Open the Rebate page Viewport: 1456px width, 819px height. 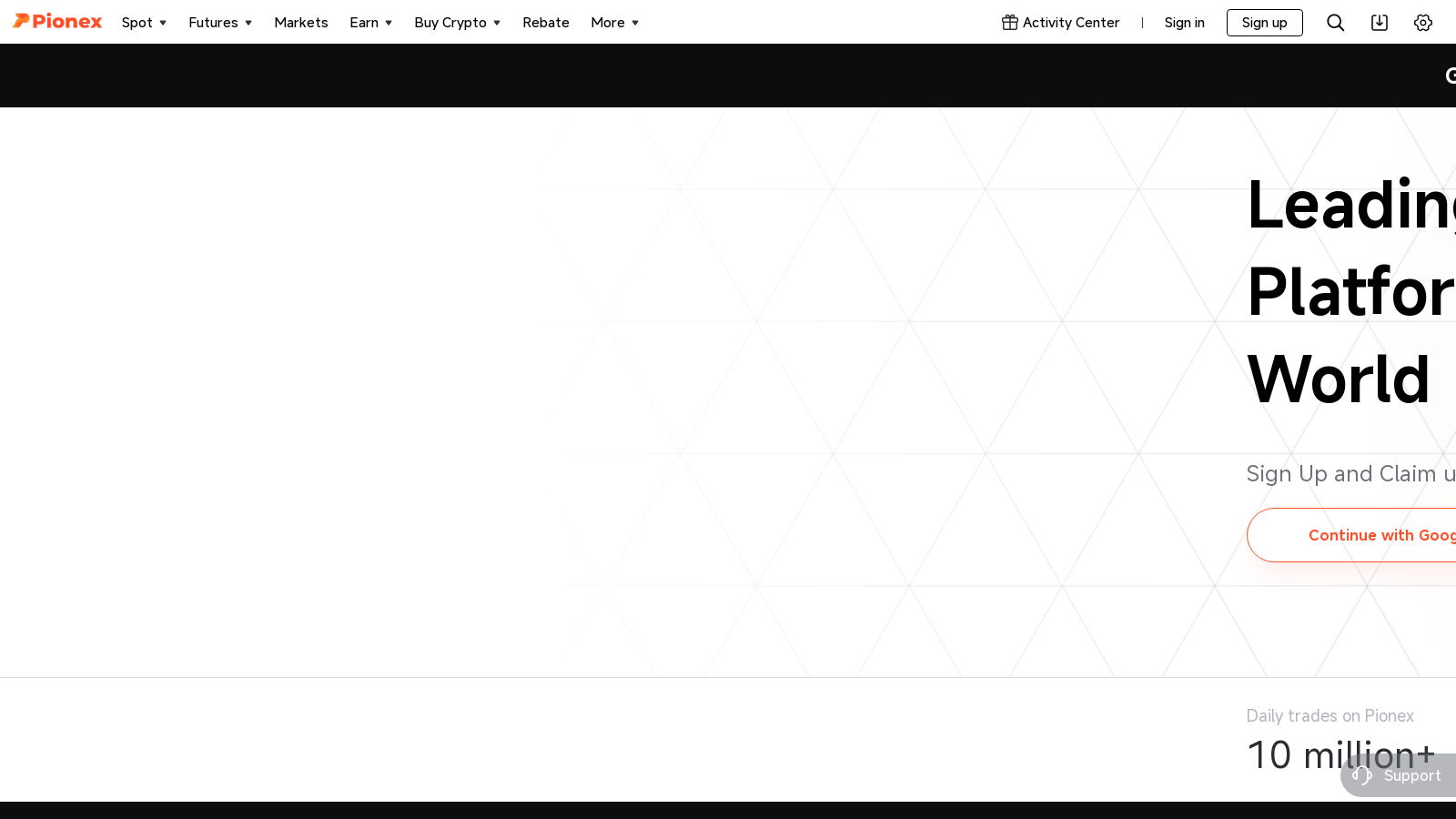(x=546, y=23)
